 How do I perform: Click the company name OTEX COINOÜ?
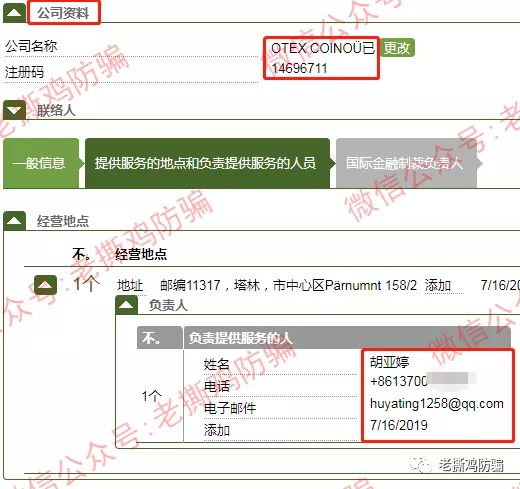click(316, 48)
